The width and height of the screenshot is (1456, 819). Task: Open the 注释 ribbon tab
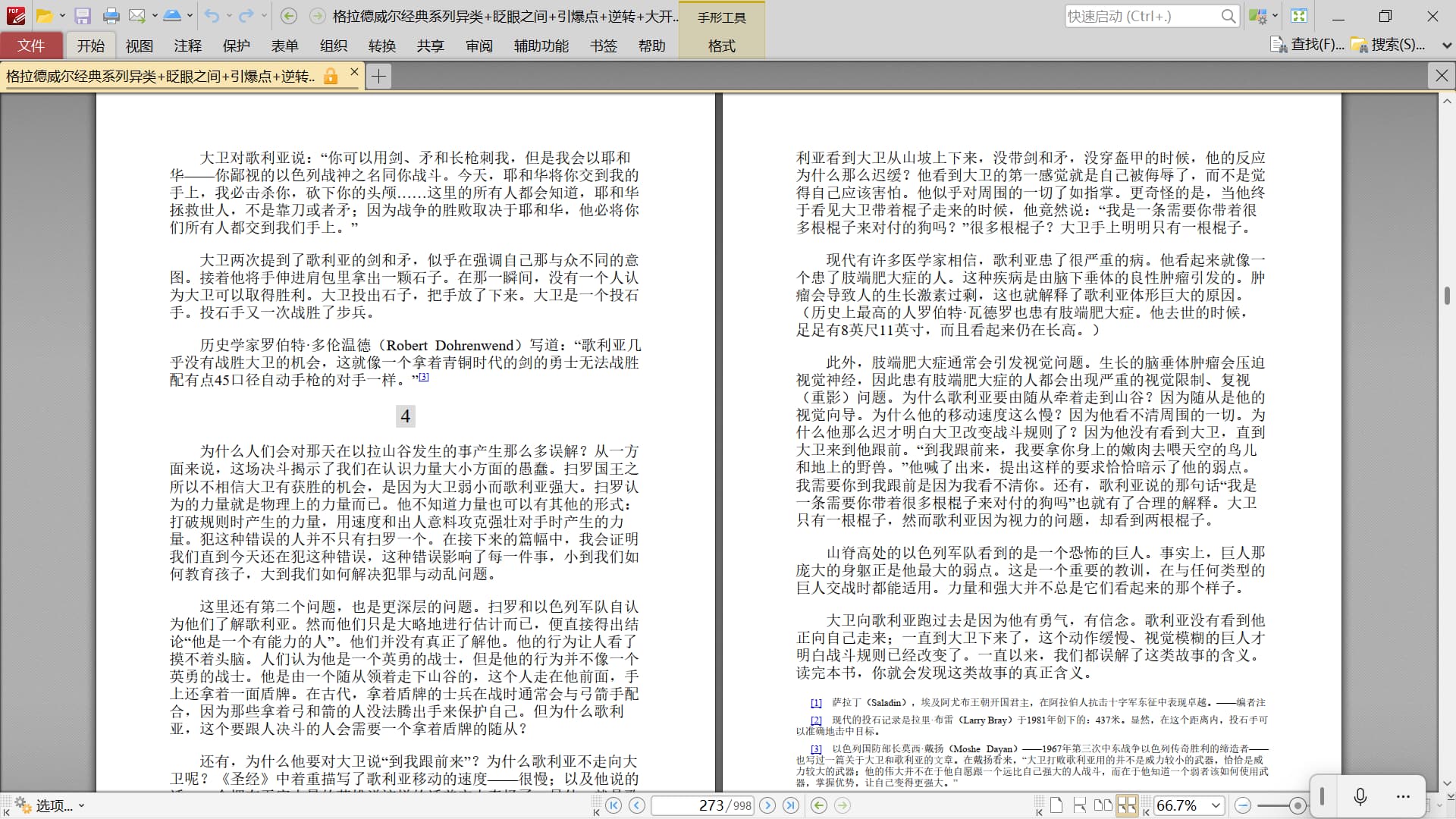click(187, 46)
